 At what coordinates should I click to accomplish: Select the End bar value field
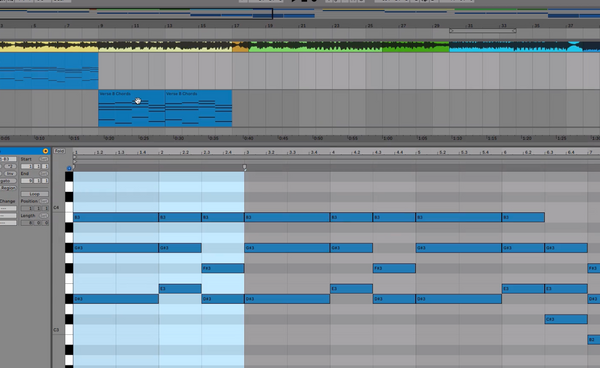(x=26, y=181)
